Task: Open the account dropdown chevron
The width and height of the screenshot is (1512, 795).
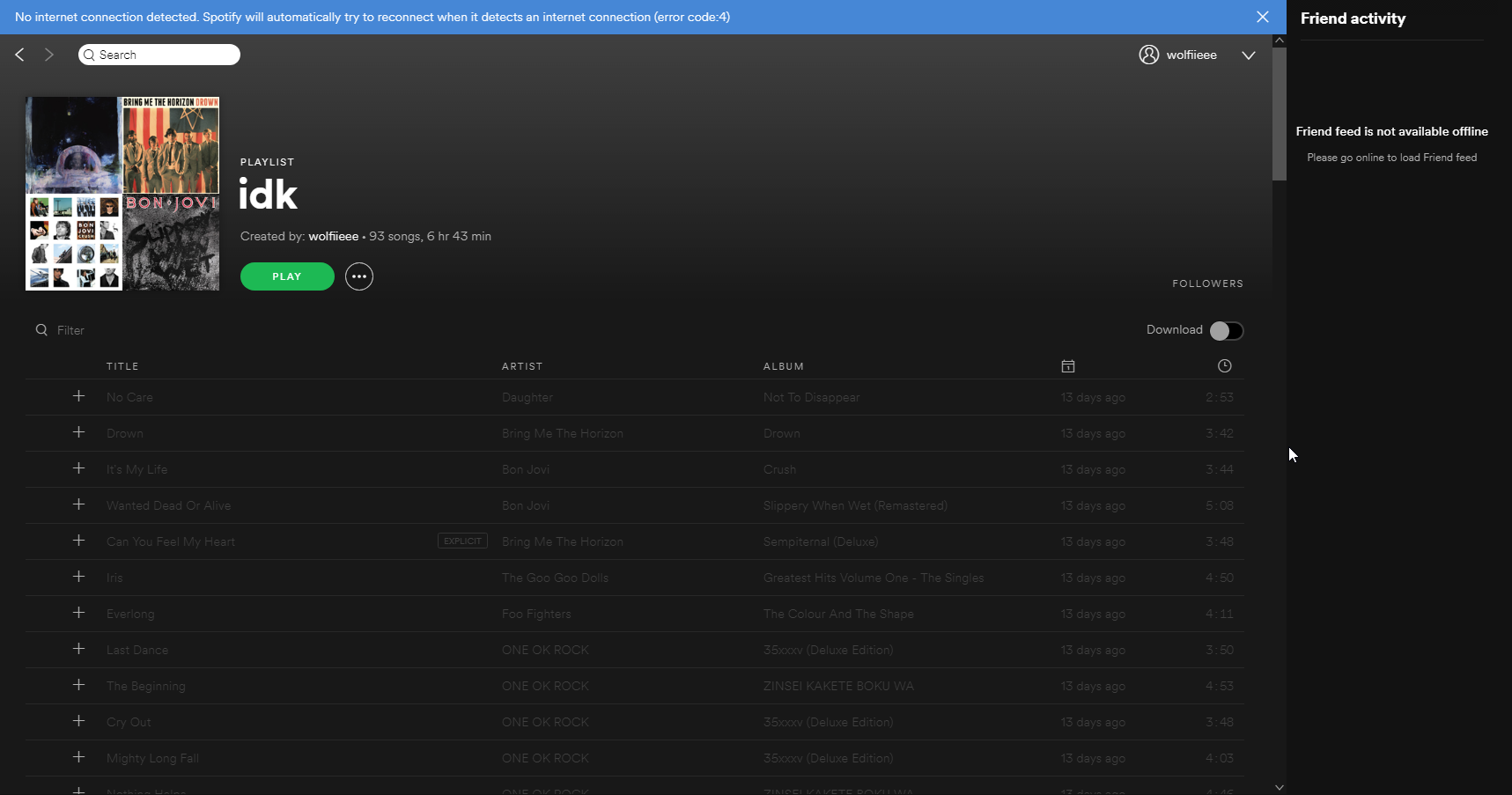Action: pyautogui.click(x=1249, y=55)
